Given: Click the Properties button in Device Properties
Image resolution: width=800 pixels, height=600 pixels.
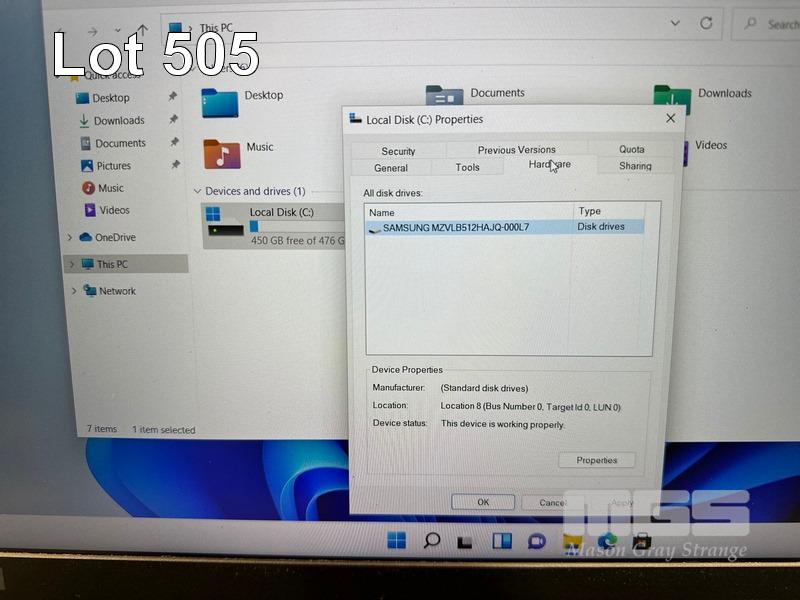Looking at the screenshot, I should pos(597,460).
